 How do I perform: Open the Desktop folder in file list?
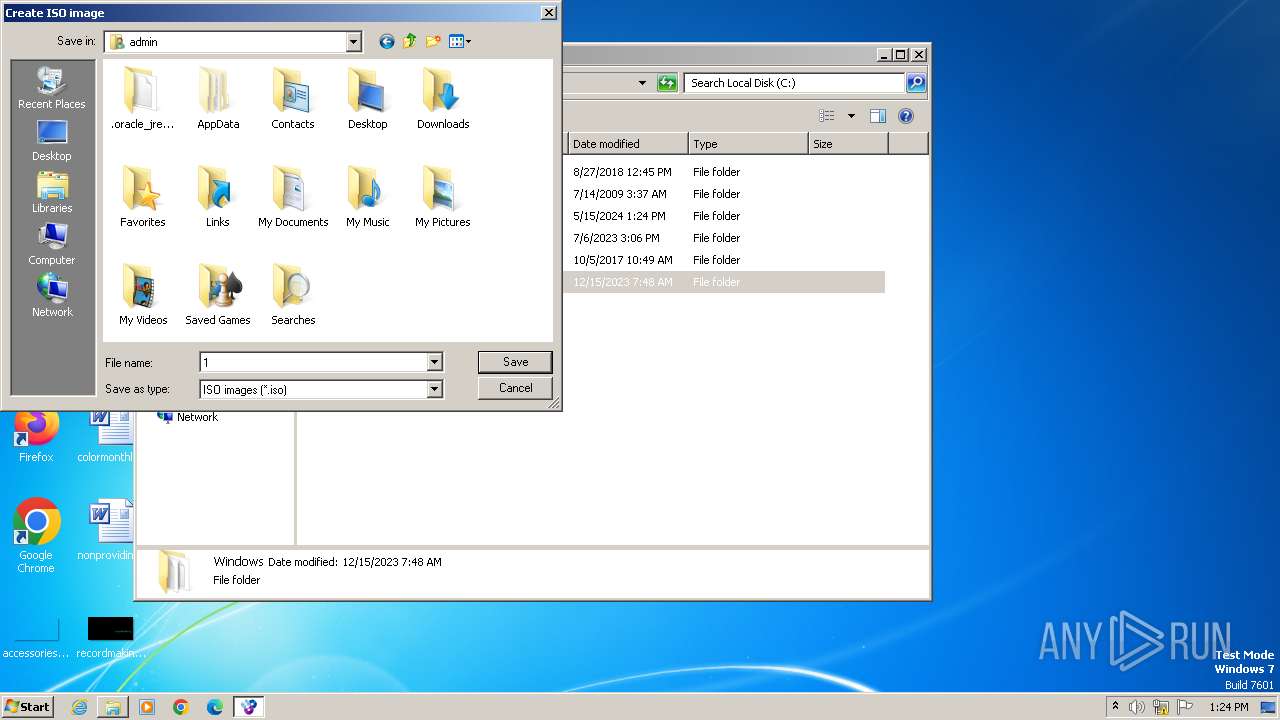pyautogui.click(x=368, y=99)
